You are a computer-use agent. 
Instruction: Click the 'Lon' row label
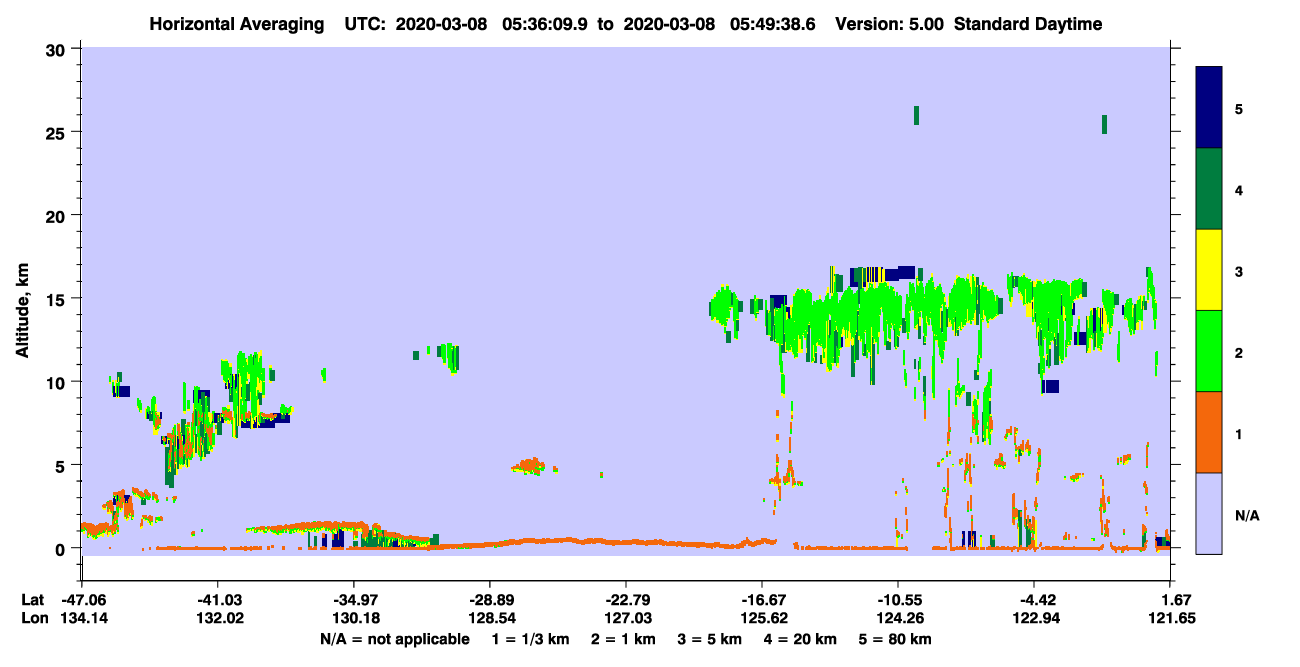point(33,618)
